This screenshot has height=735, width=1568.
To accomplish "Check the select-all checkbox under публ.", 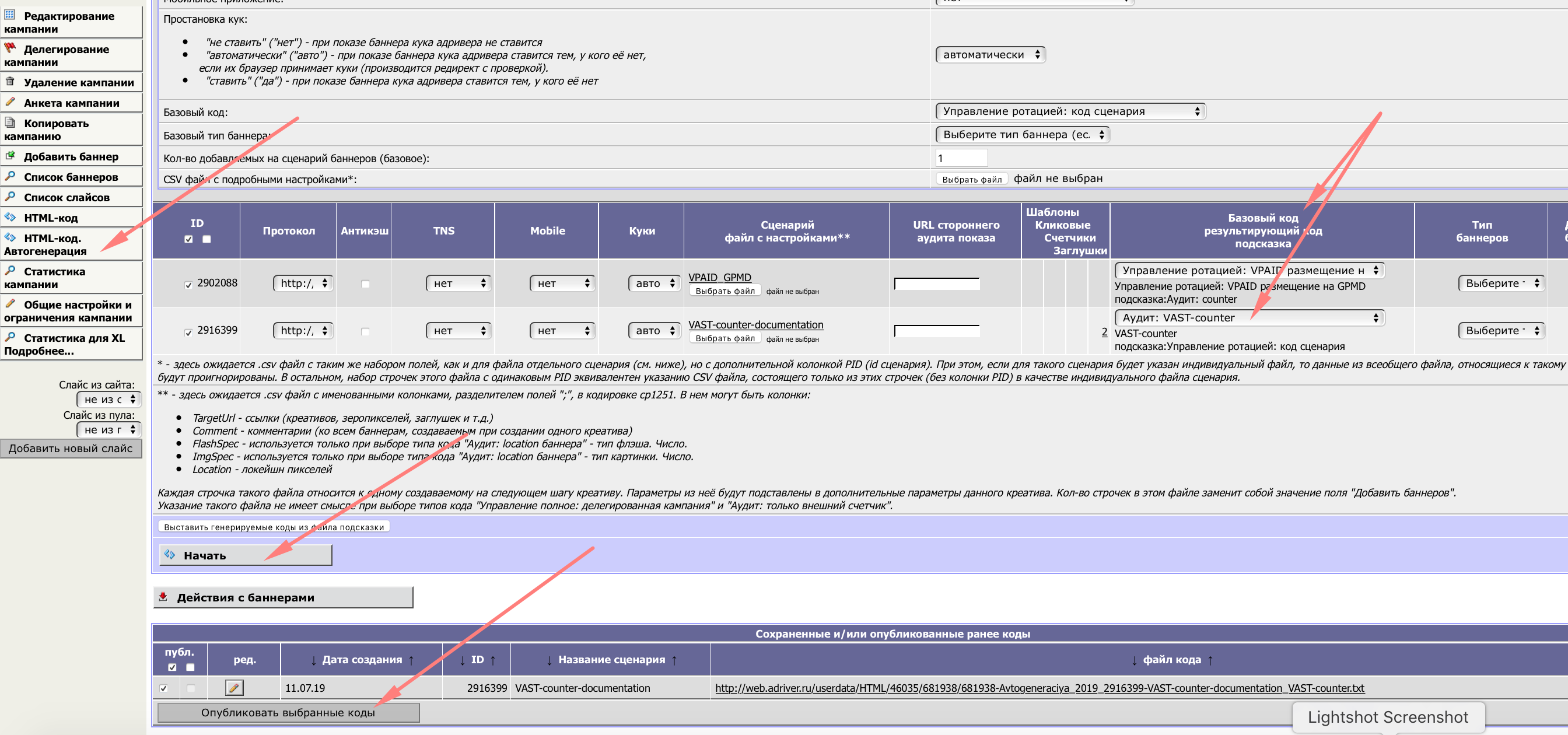I will [x=172, y=667].
